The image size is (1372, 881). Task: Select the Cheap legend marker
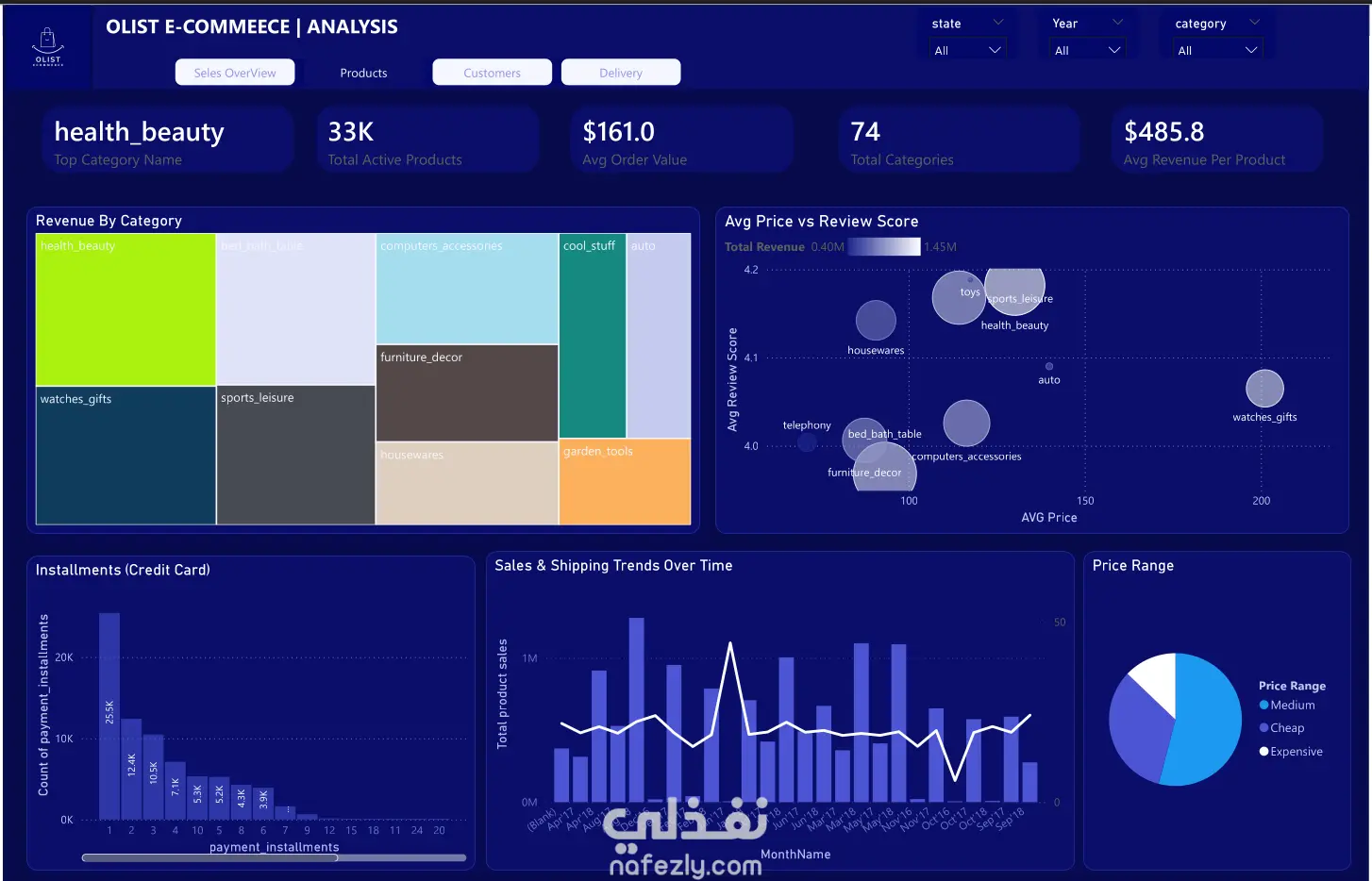pos(1263,727)
